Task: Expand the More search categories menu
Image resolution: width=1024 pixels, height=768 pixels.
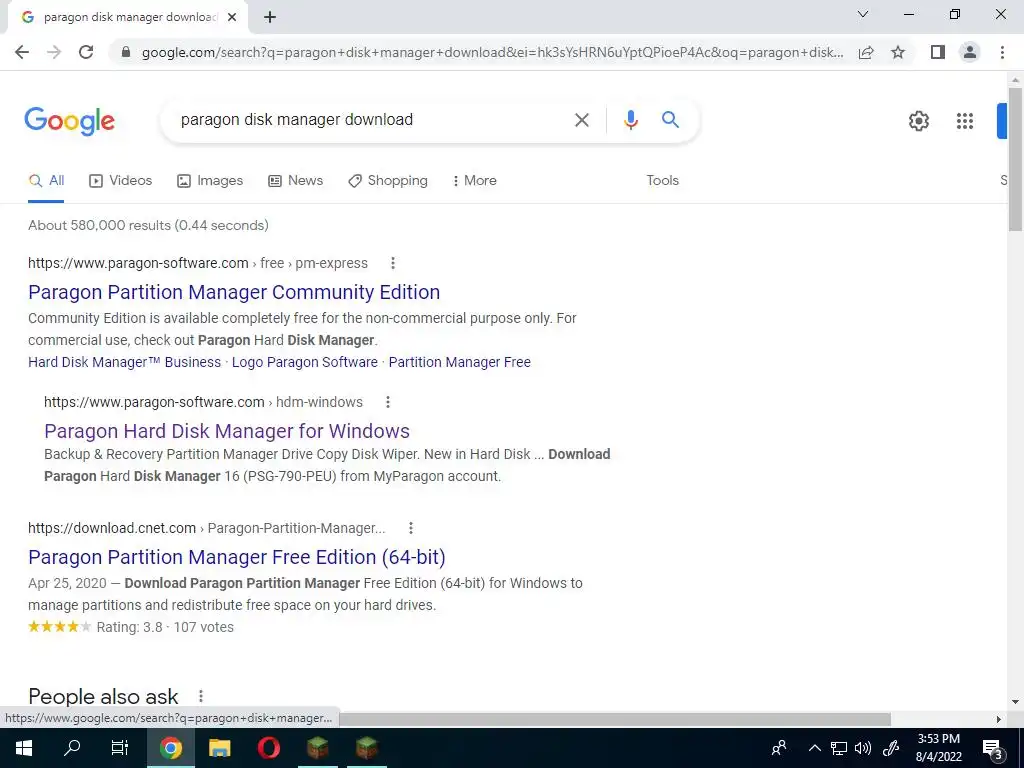Action: pos(474,181)
